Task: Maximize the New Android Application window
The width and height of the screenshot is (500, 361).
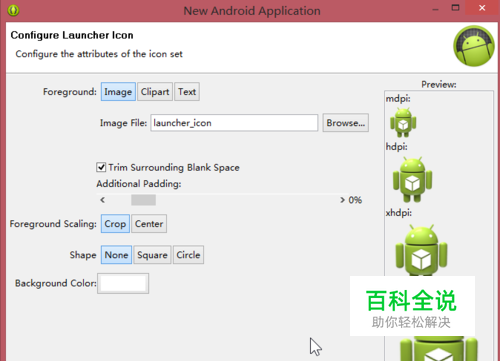Action: click(x=455, y=8)
